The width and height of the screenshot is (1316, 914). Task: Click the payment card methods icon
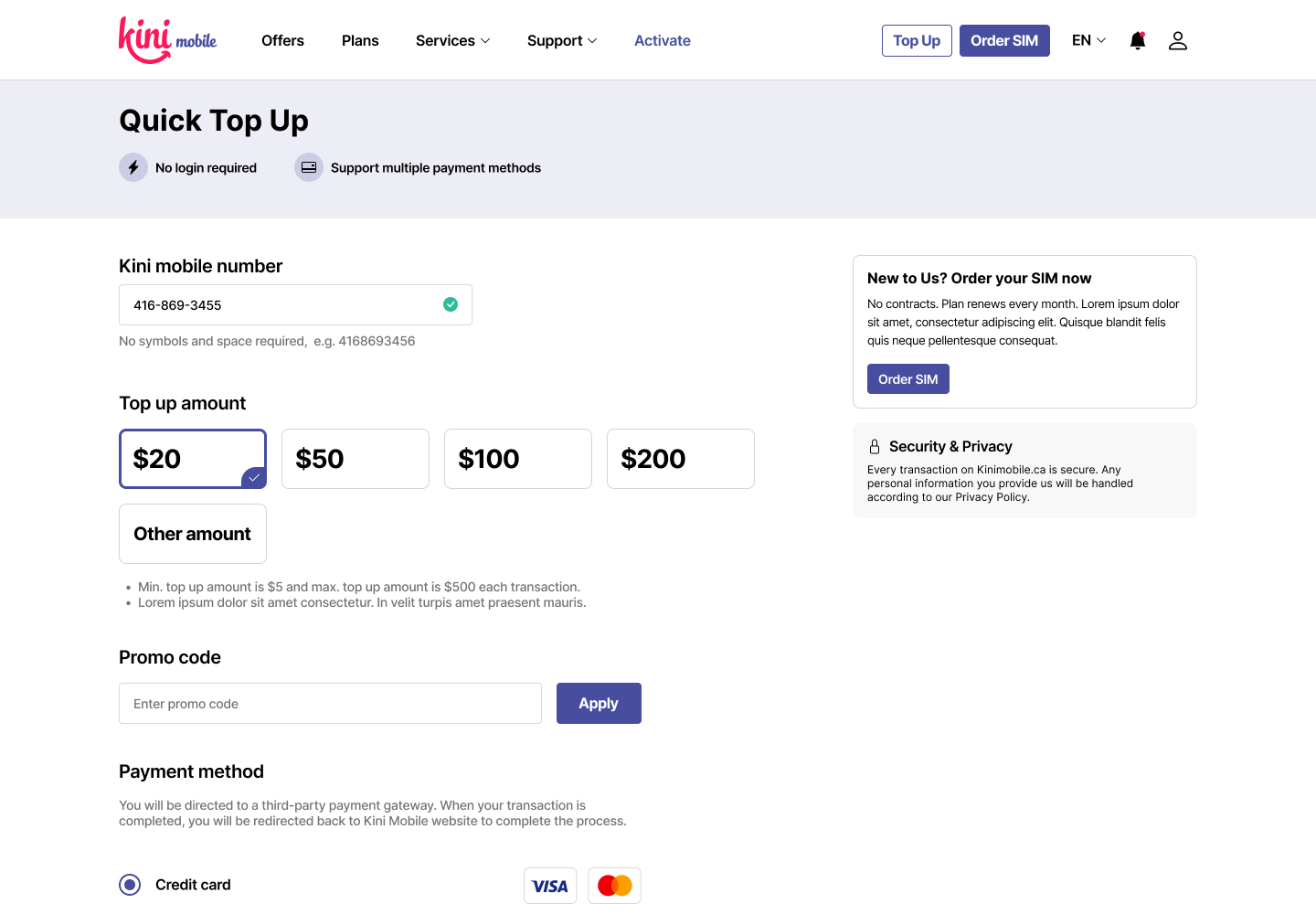point(309,167)
